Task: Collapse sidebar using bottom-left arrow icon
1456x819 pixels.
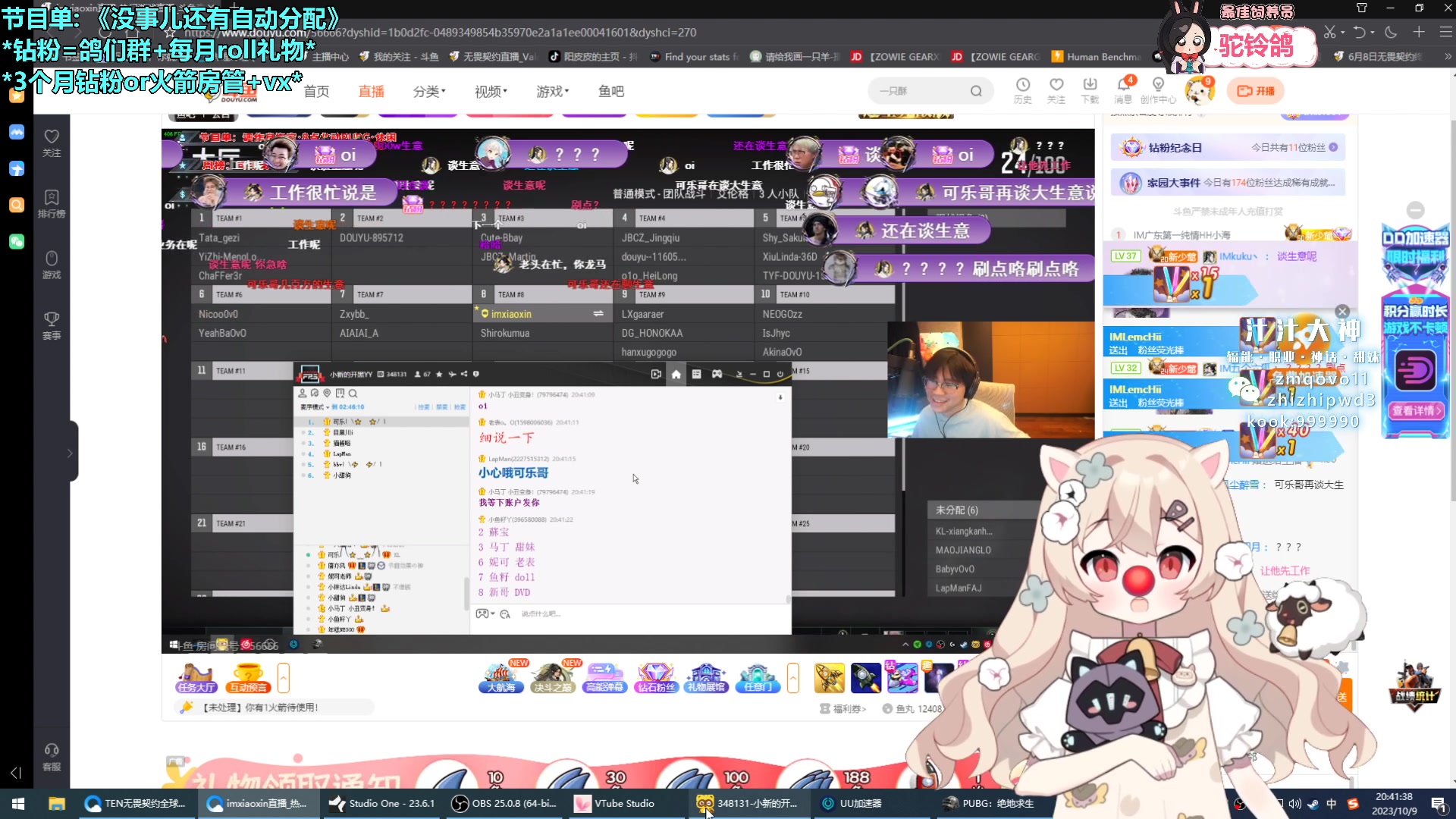Action: (16, 772)
